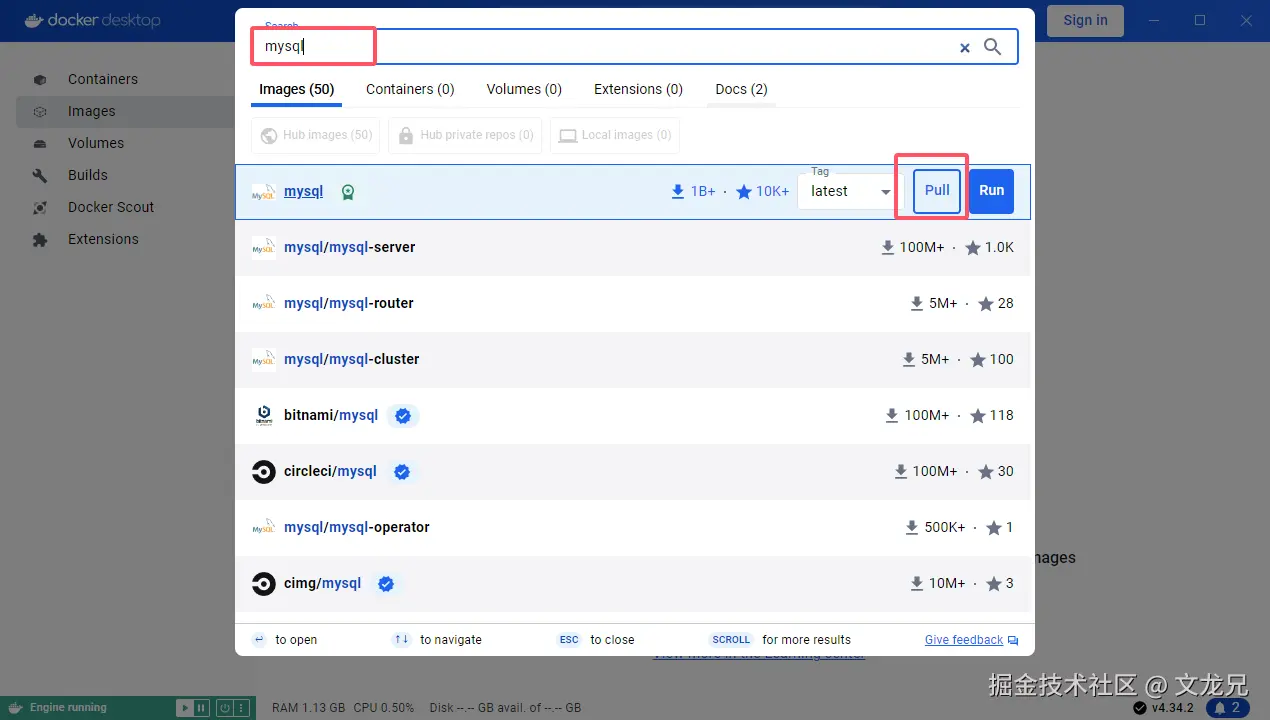Image resolution: width=1270 pixels, height=720 pixels.
Task: Toggle the Hub images (50) filter
Action: pyautogui.click(x=316, y=135)
